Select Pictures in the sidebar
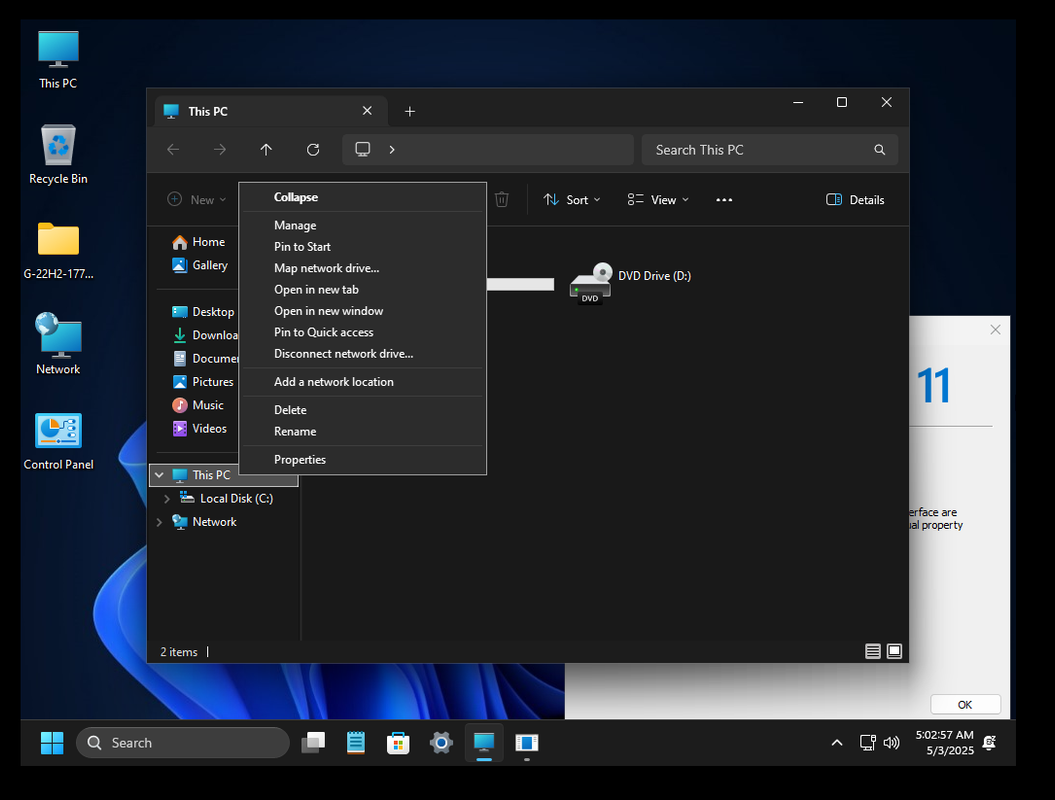This screenshot has width=1055, height=800. (203, 382)
